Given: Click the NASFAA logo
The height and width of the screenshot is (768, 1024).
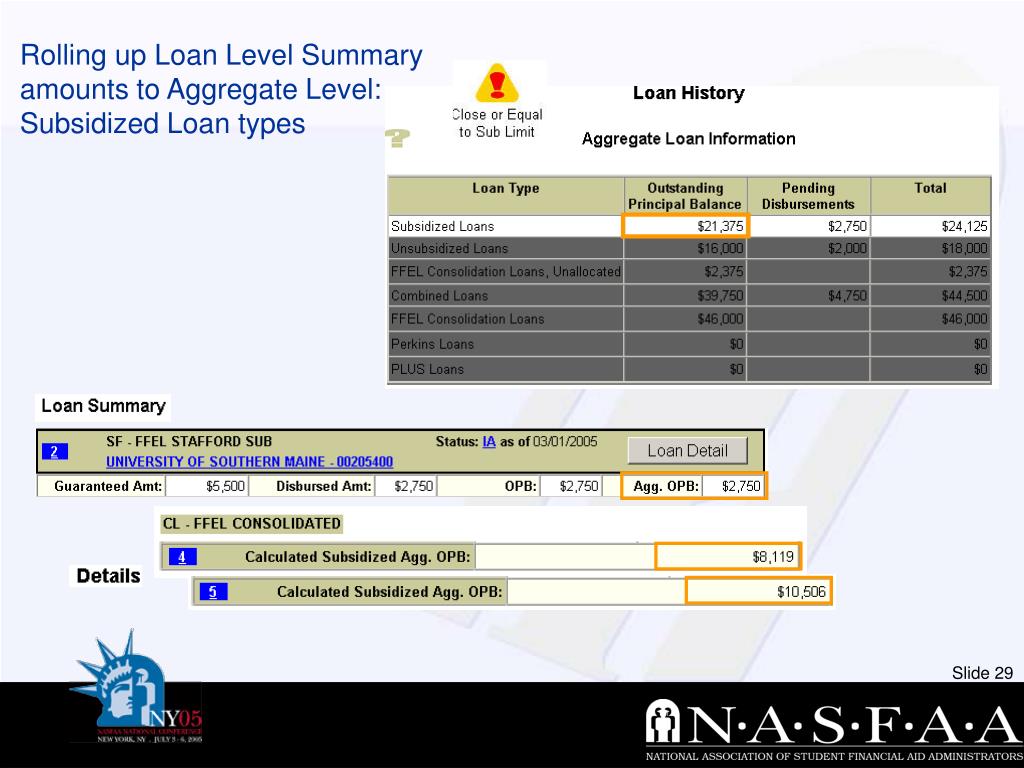Looking at the screenshot, I should 834,729.
